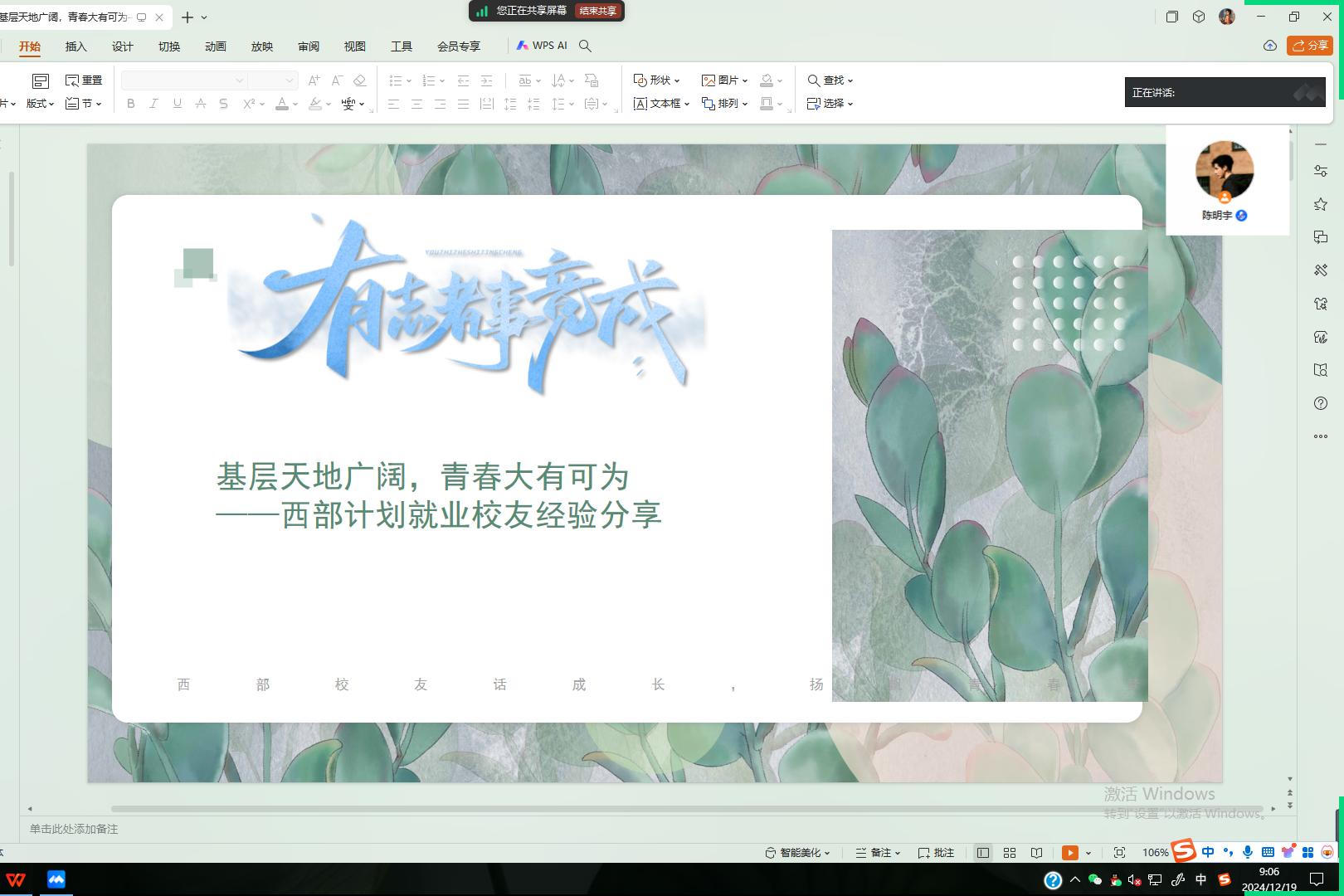The image size is (1344, 896).
Task: Start slideshow with the orange play button
Action: point(1069,853)
